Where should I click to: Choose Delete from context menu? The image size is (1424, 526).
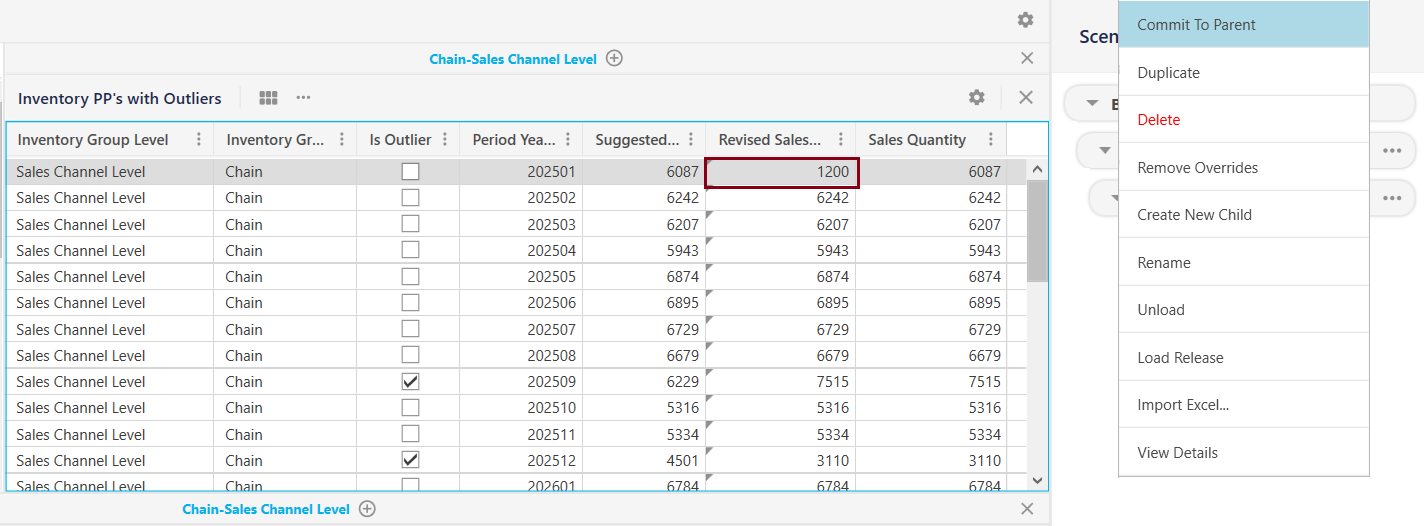point(1243,120)
